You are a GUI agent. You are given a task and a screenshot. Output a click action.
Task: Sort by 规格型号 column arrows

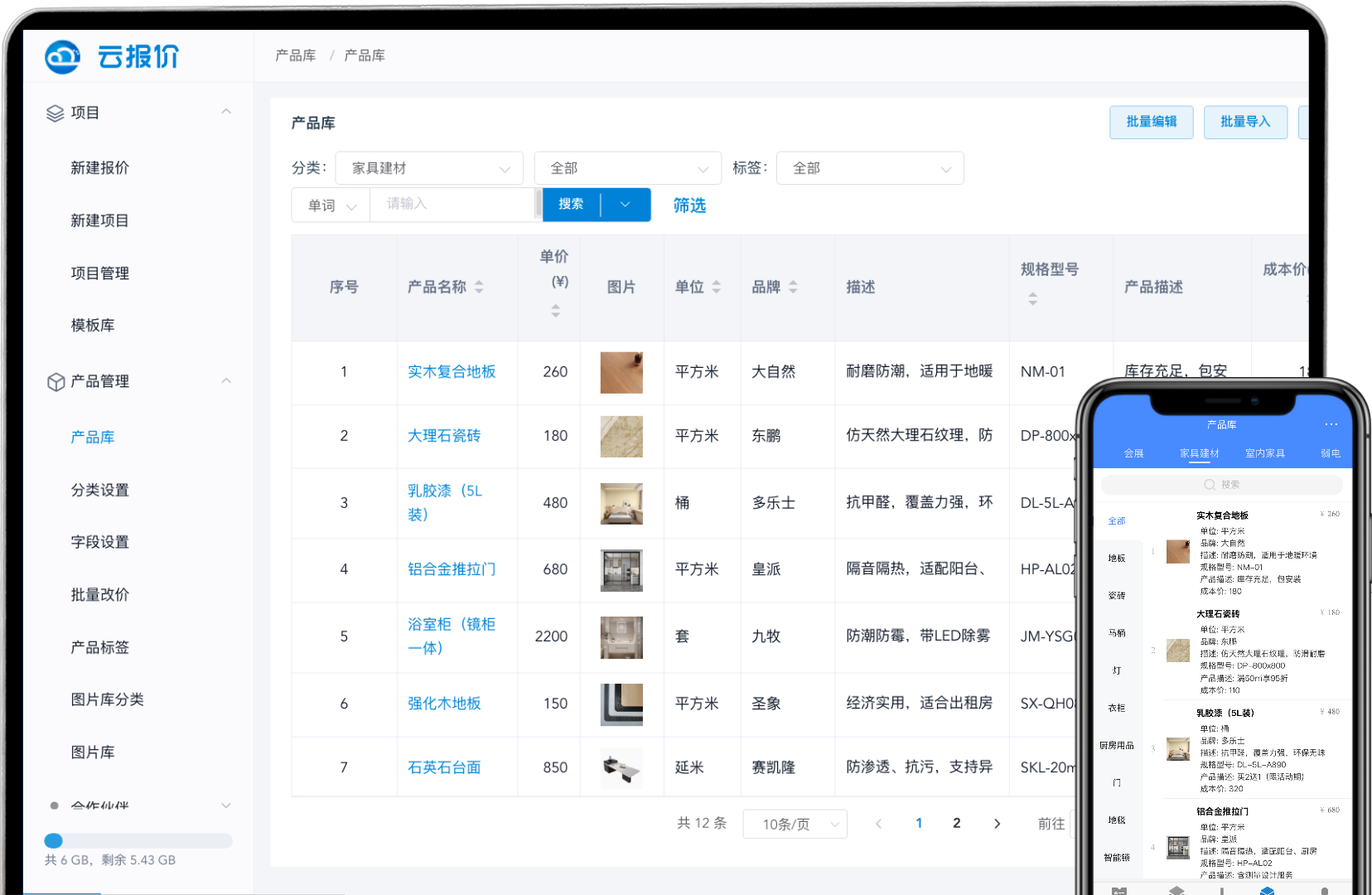coord(1032,298)
